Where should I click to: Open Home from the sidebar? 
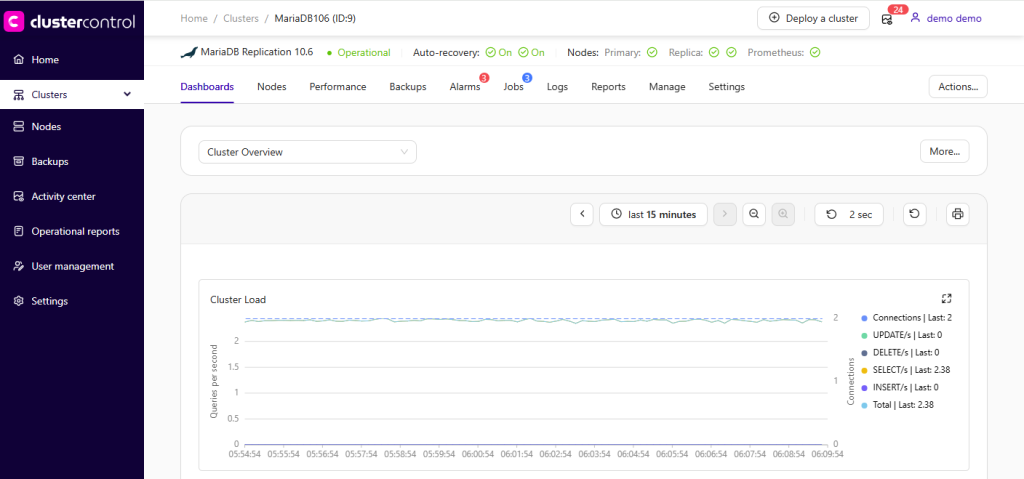(x=45, y=60)
